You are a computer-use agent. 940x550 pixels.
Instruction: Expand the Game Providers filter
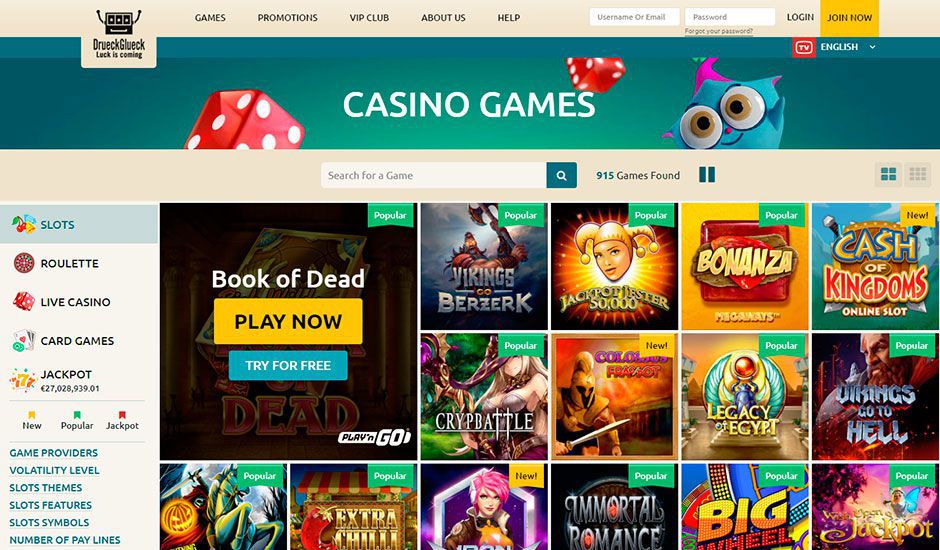[x=53, y=453]
